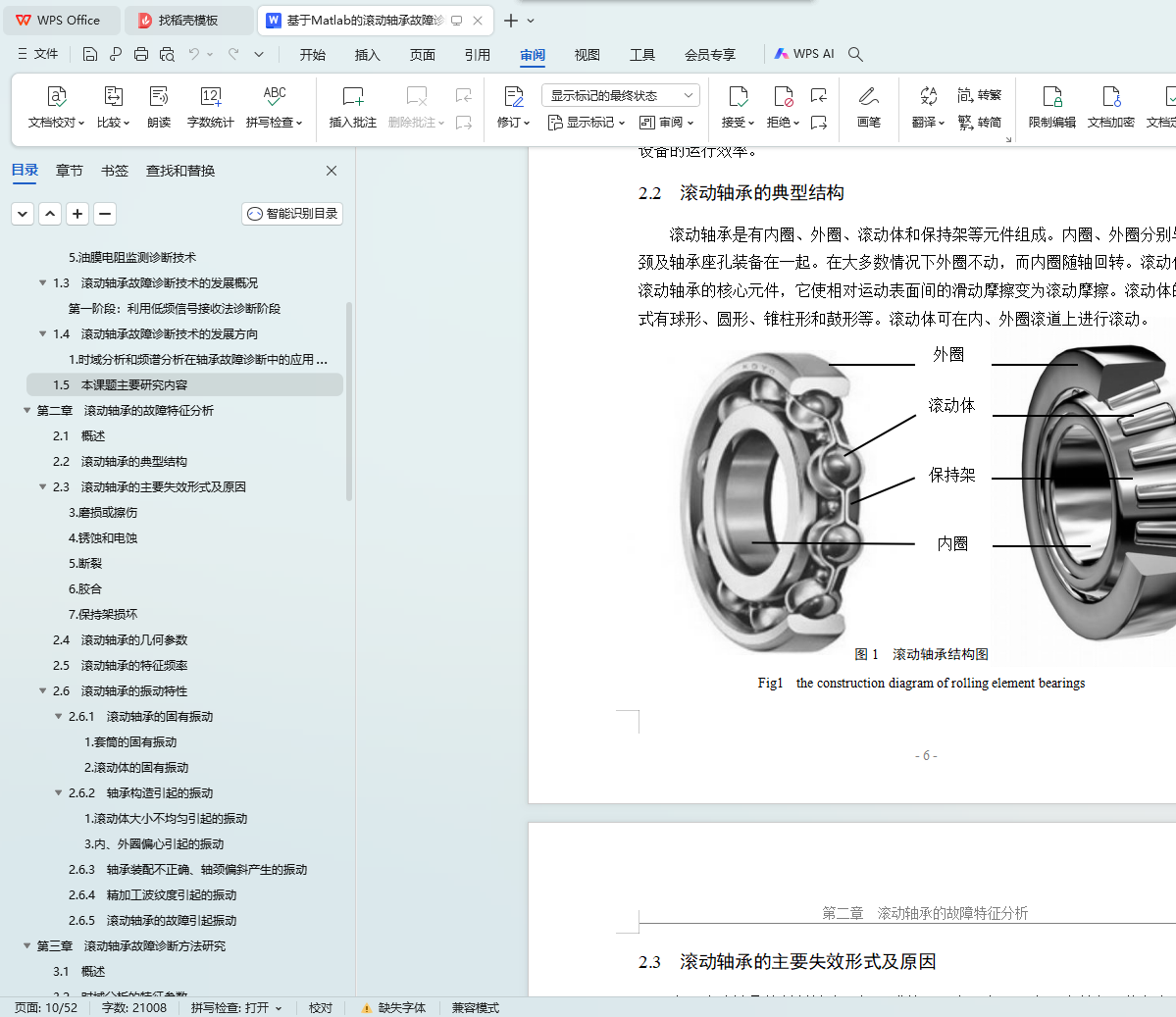Jump to outline item 2.2 滚动轴承的典型结构

[120, 461]
